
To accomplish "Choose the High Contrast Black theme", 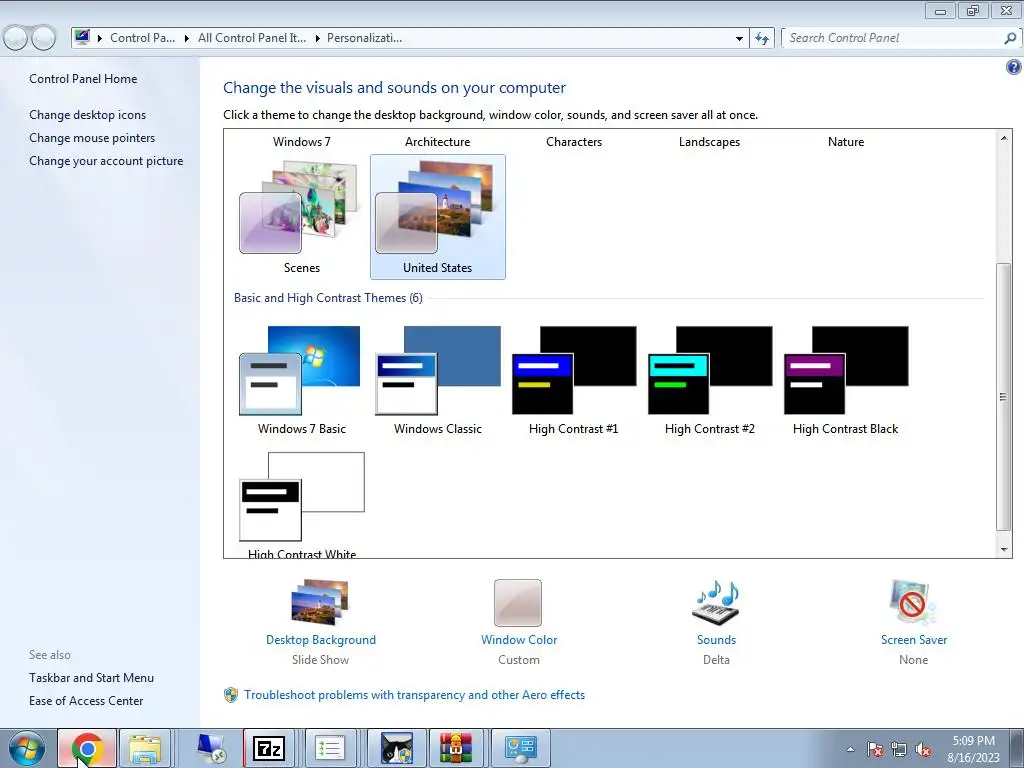I will coord(846,381).
